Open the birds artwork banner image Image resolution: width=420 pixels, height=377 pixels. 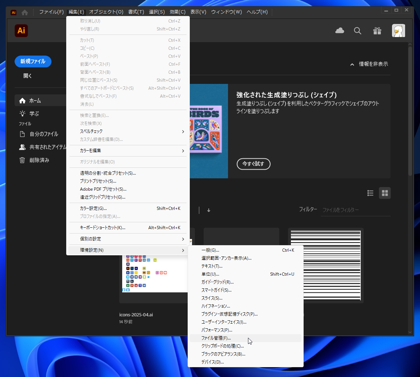209,131
